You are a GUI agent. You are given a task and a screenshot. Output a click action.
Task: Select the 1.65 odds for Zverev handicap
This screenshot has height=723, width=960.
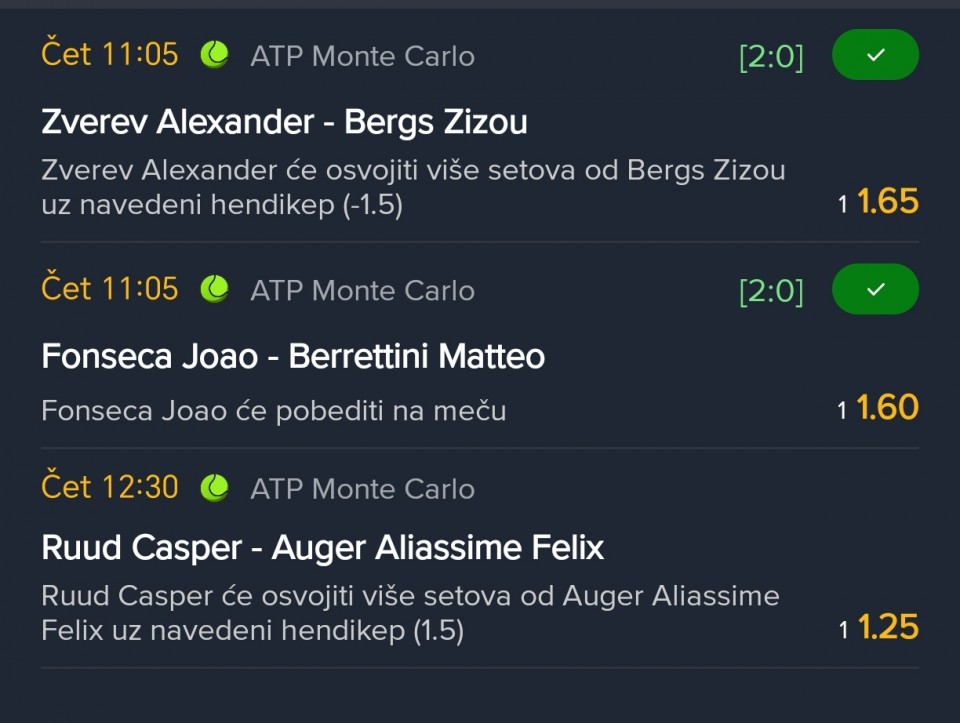(x=887, y=202)
